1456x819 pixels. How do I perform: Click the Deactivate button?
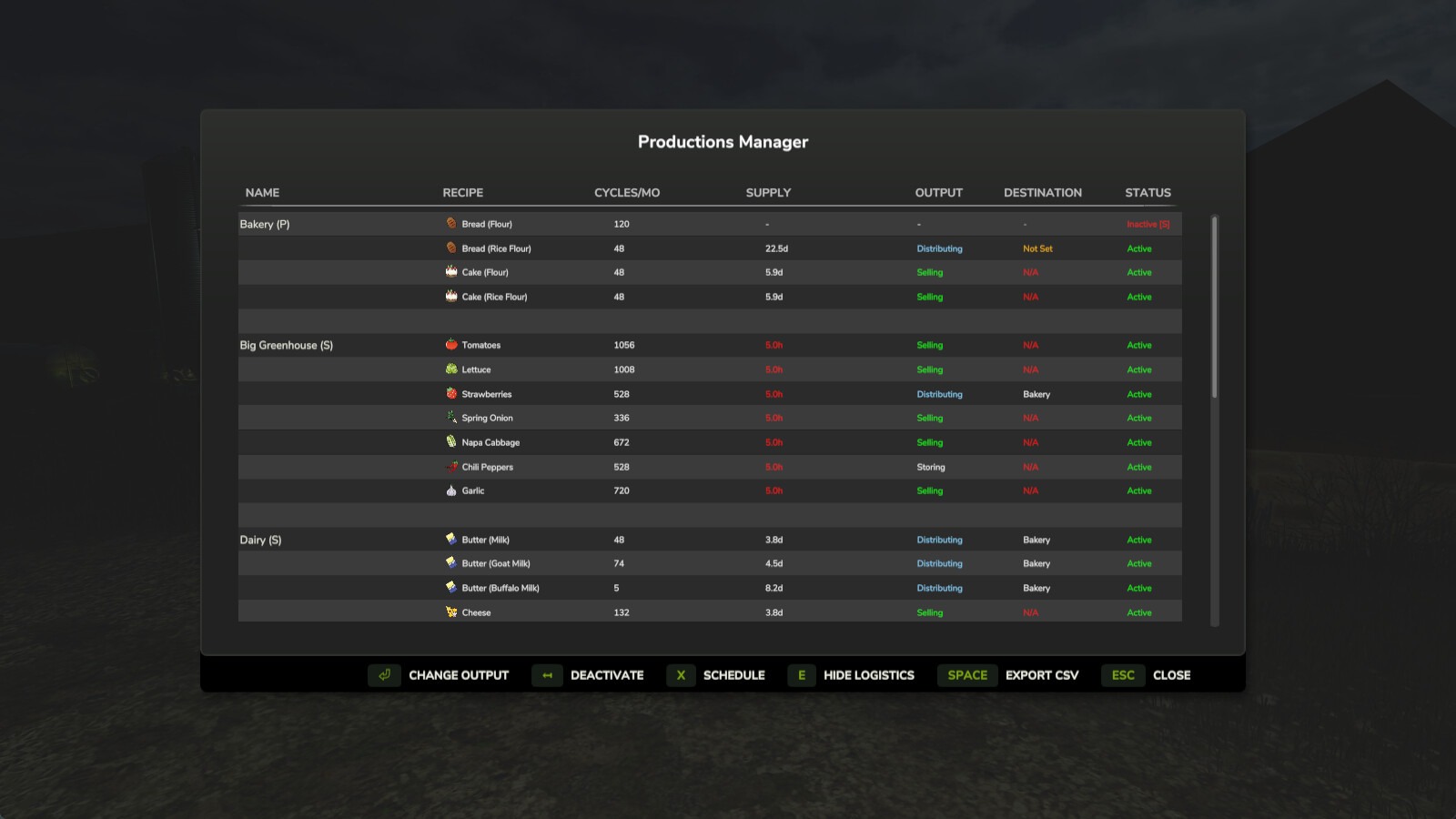coord(589,675)
